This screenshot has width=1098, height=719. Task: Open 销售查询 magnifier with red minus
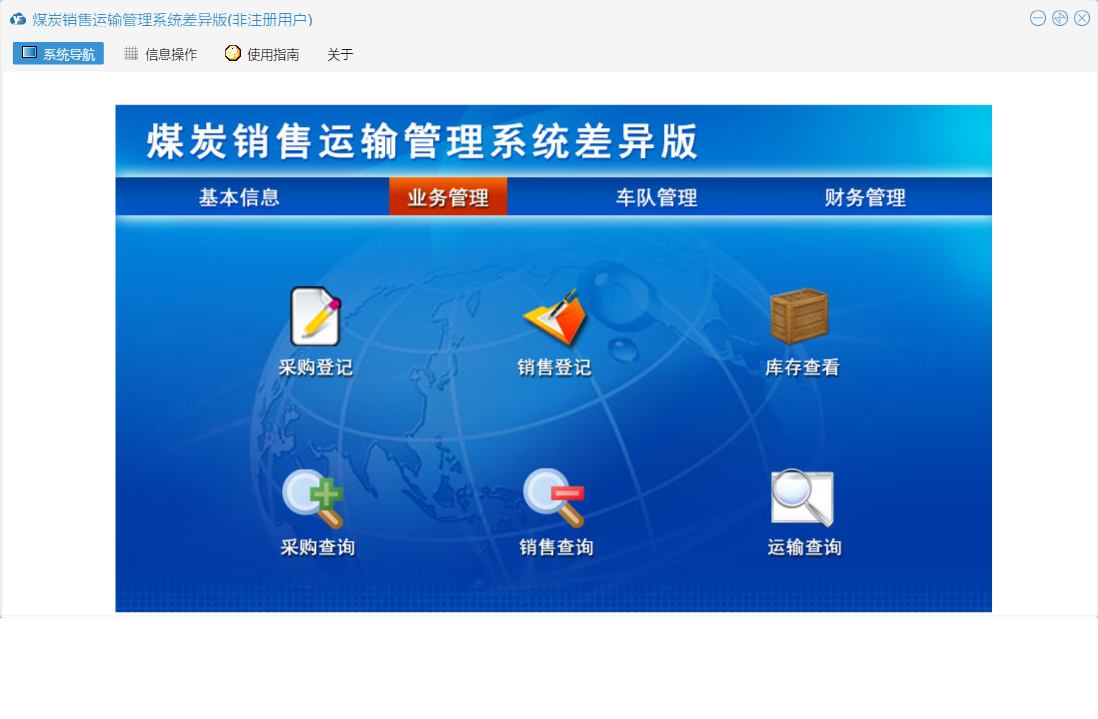[x=554, y=499]
